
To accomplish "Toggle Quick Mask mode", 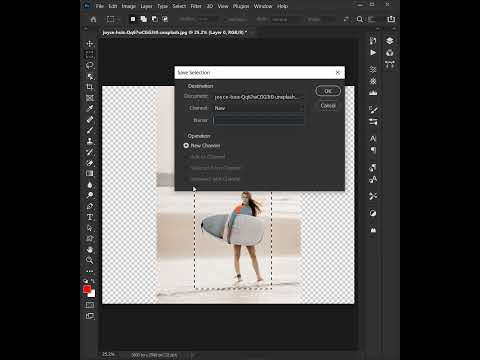I will click(90, 305).
